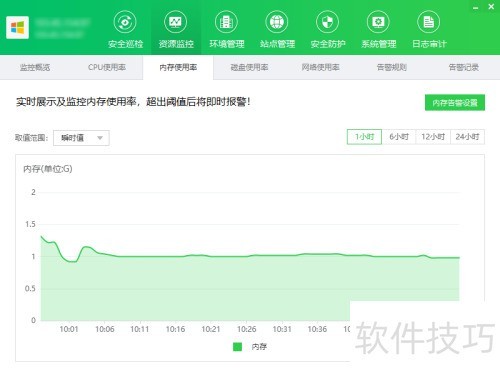Switch to the 磁盘使用率 tab

(x=249, y=67)
